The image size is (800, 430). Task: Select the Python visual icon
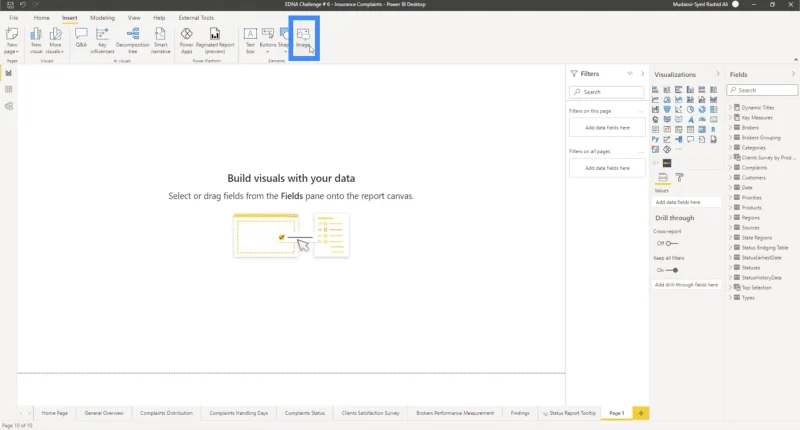(655, 139)
